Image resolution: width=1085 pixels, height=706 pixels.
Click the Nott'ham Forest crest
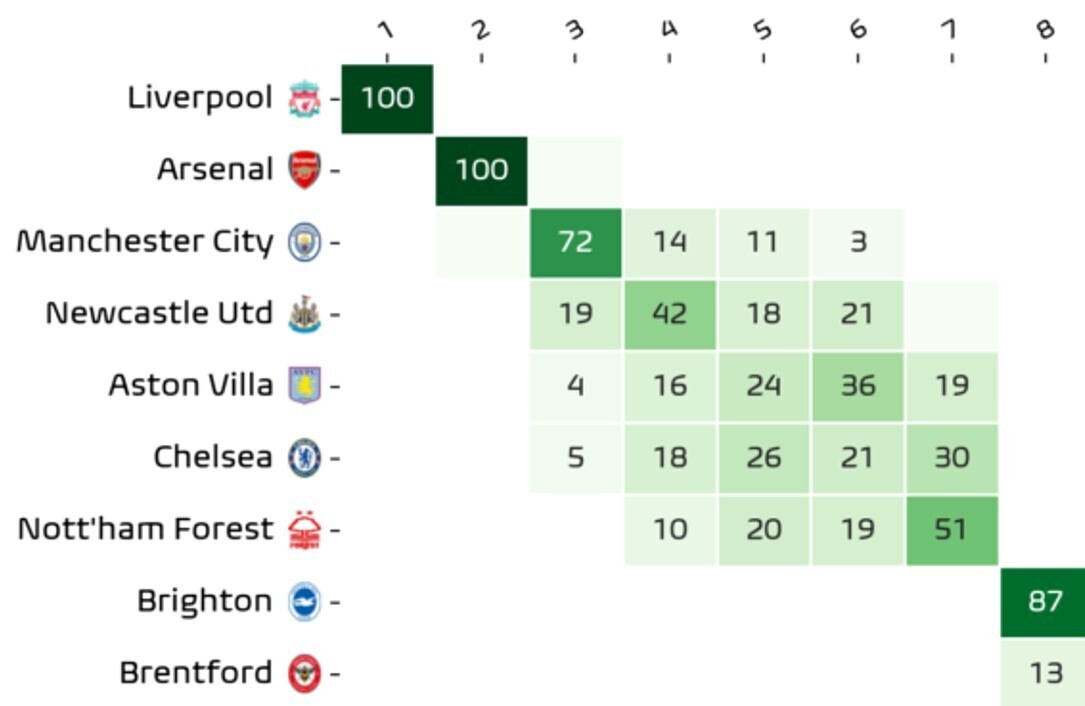pyautogui.click(x=304, y=530)
